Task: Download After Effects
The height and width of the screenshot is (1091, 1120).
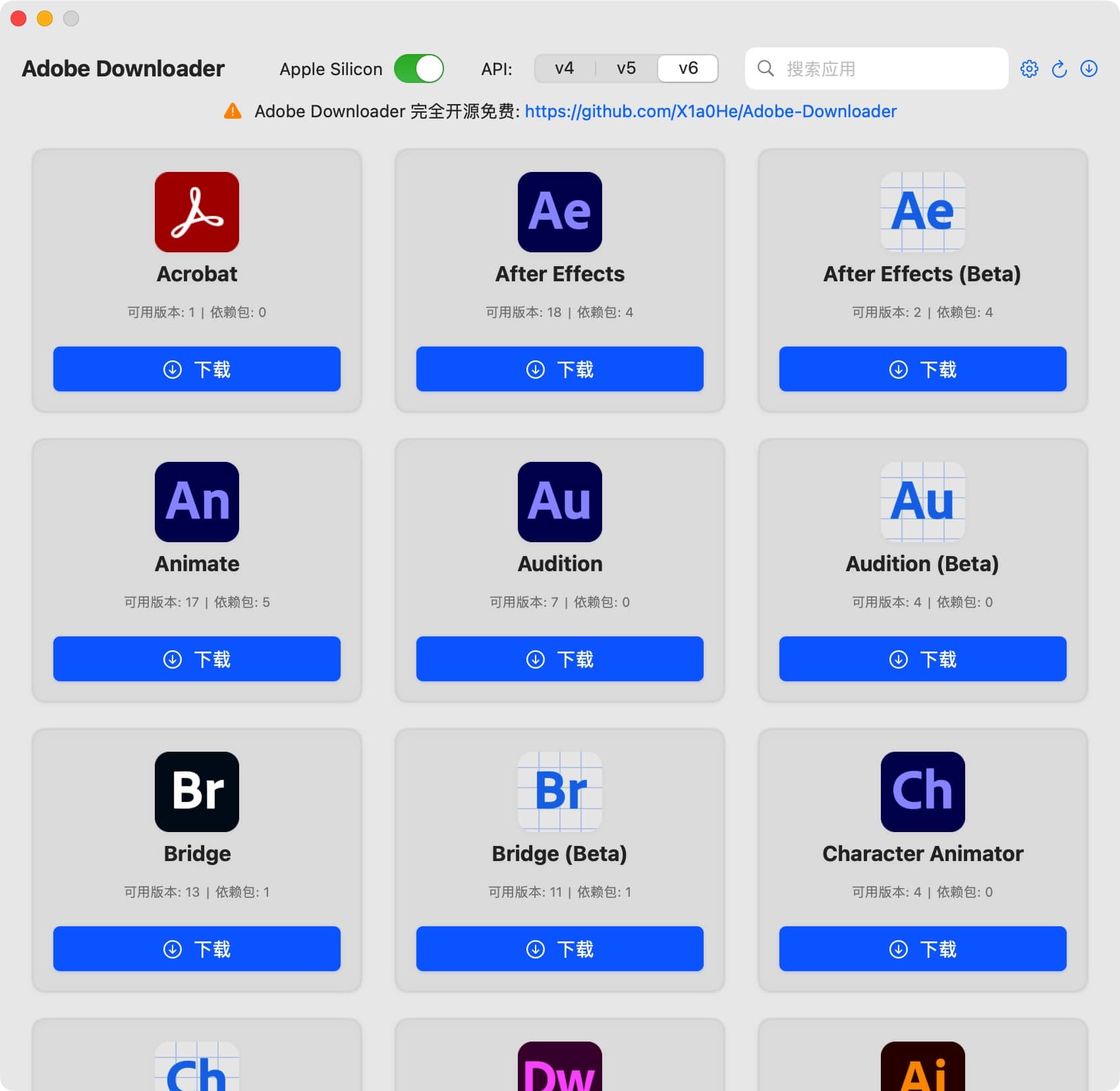Action: [559, 369]
